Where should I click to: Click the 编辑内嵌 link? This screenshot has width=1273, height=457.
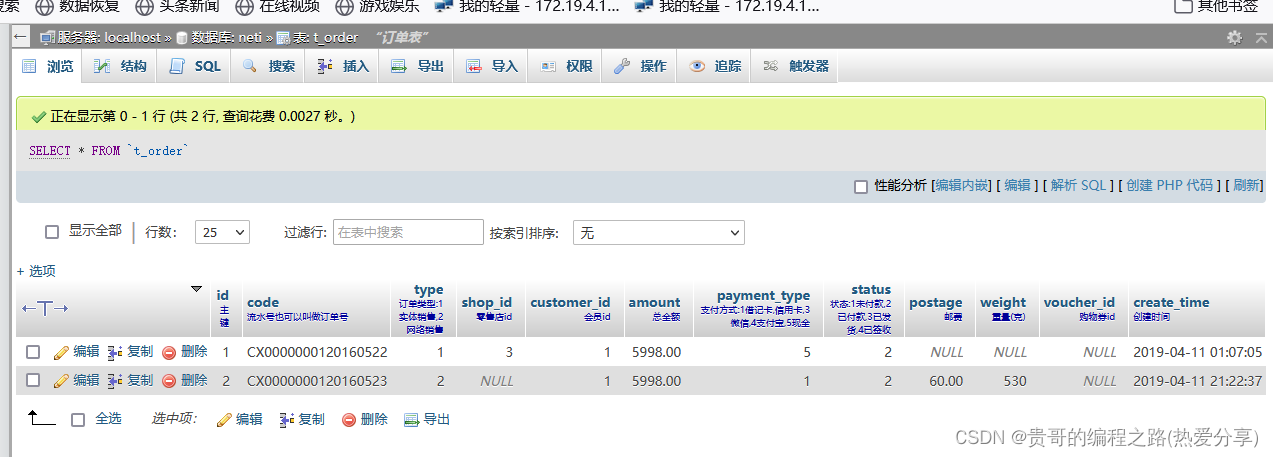(x=963, y=186)
